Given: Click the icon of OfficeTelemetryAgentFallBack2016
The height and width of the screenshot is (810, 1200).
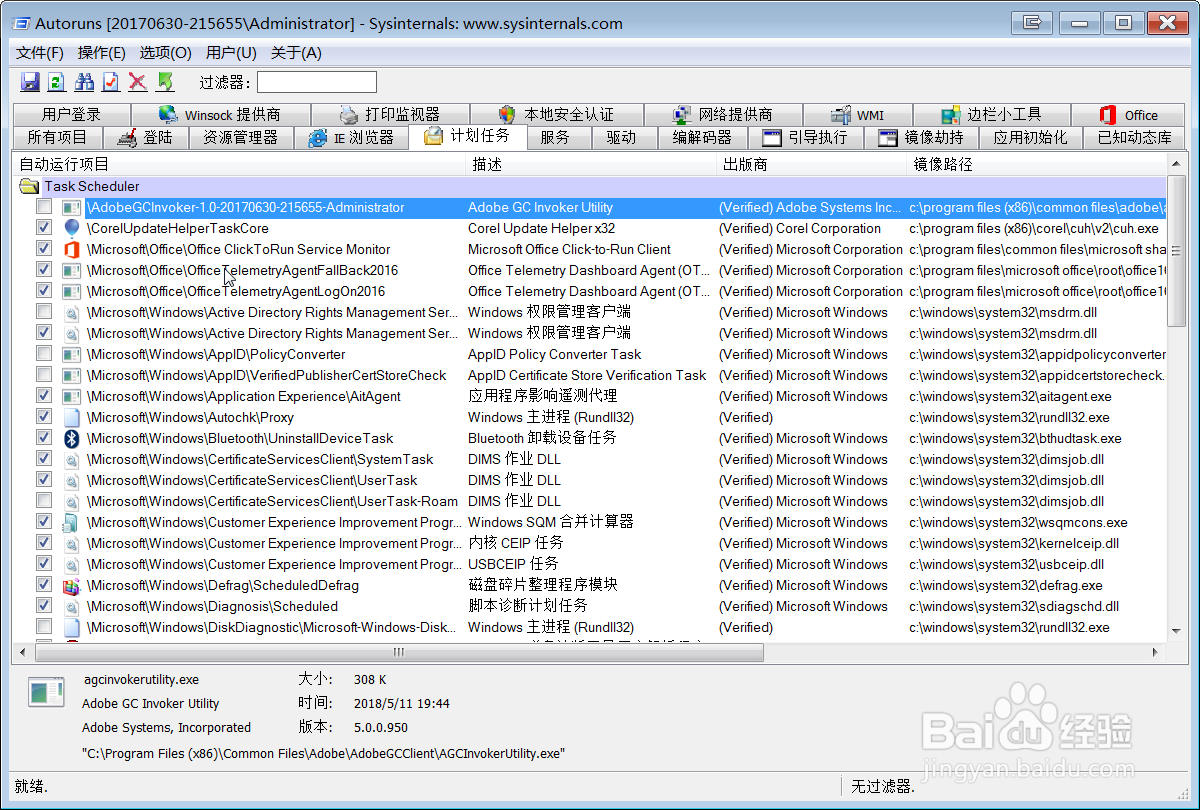Looking at the screenshot, I should pyautogui.click(x=72, y=270).
